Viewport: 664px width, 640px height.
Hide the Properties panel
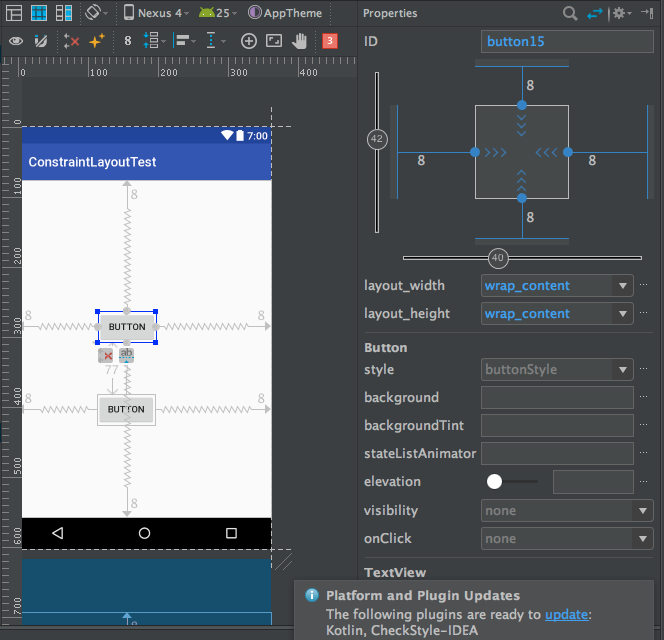tap(647, 13)
